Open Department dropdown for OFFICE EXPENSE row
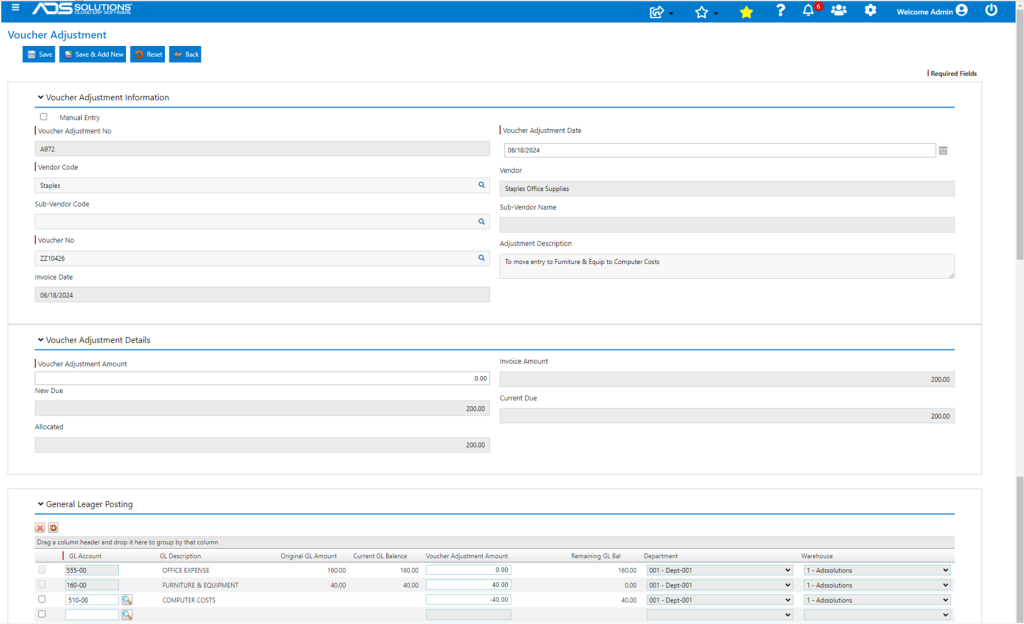Image resolution: width=1024 pixels, height=624 pixels. [x=720, y=570]
